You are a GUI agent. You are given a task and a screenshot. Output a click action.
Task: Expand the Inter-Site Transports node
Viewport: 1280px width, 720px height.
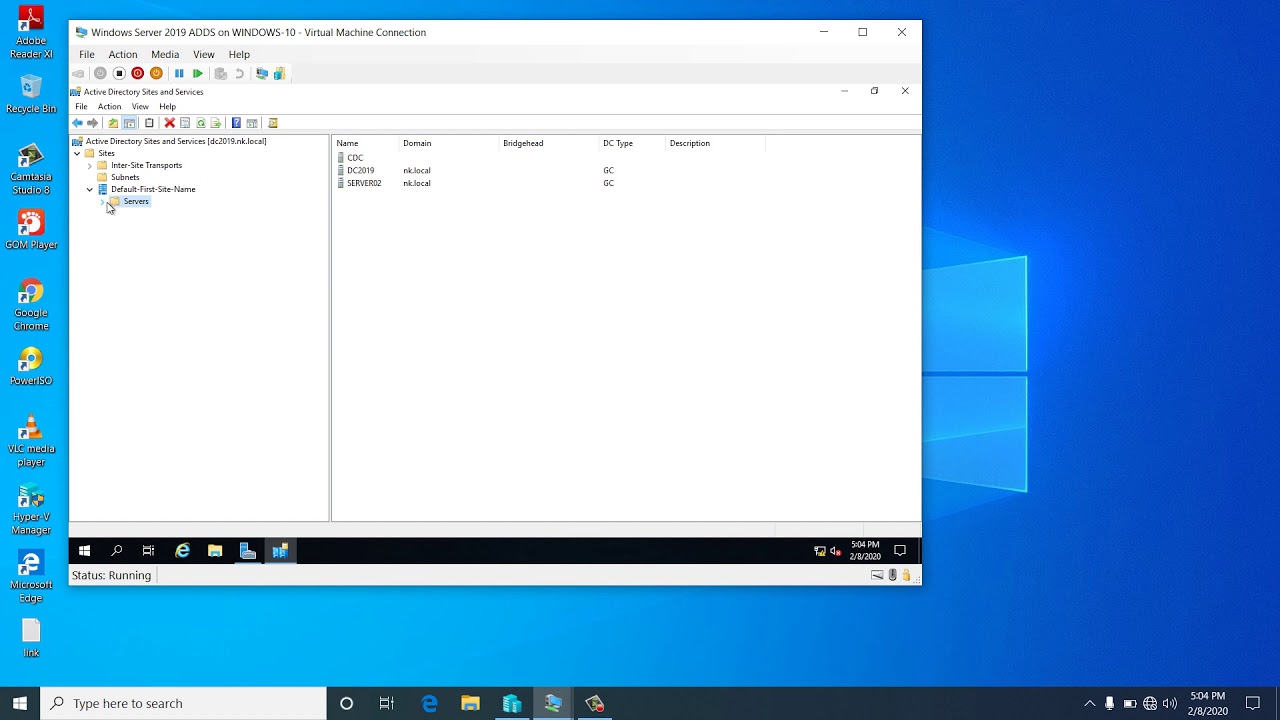point(90,166)
